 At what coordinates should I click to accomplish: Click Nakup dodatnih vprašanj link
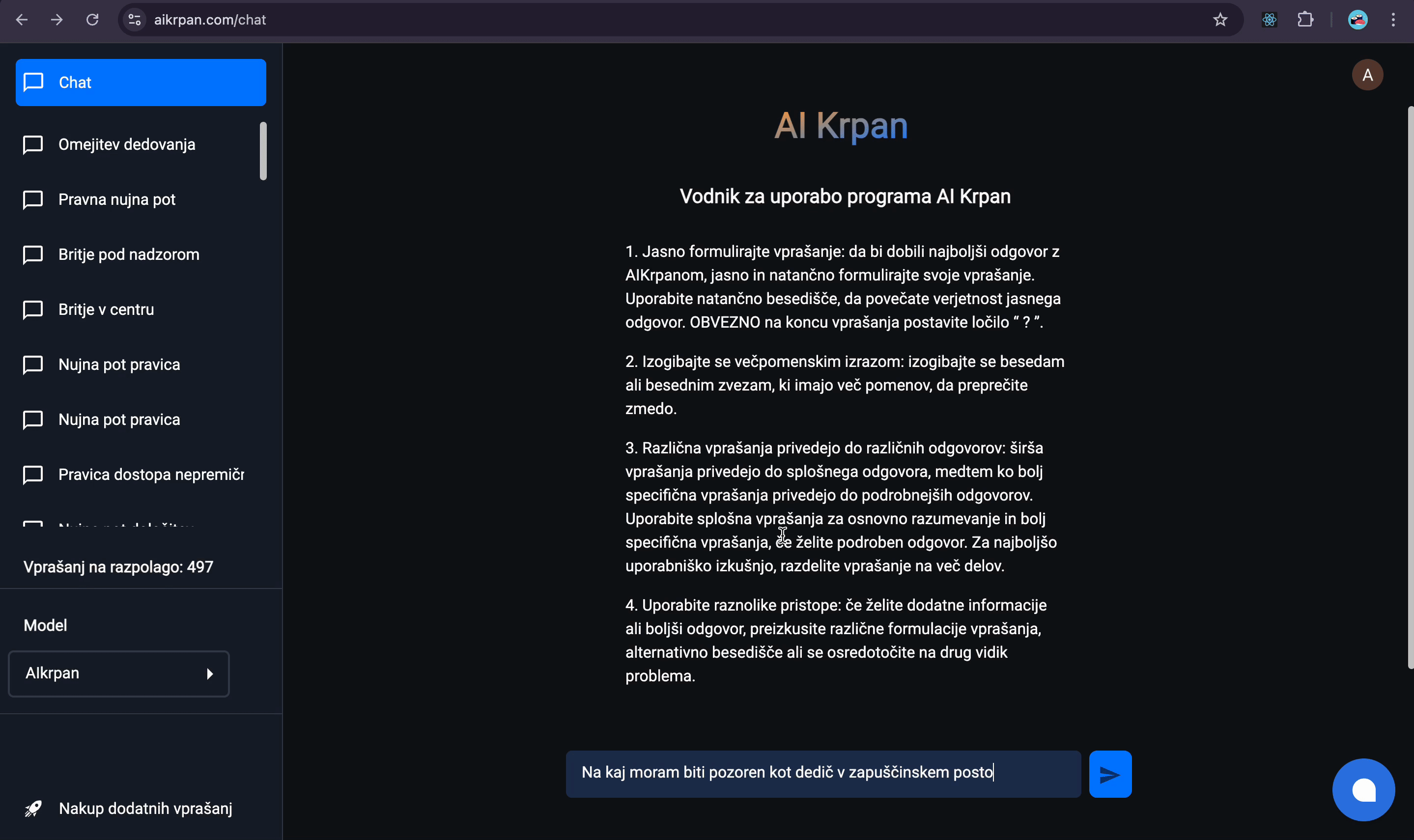coord(145,808)
